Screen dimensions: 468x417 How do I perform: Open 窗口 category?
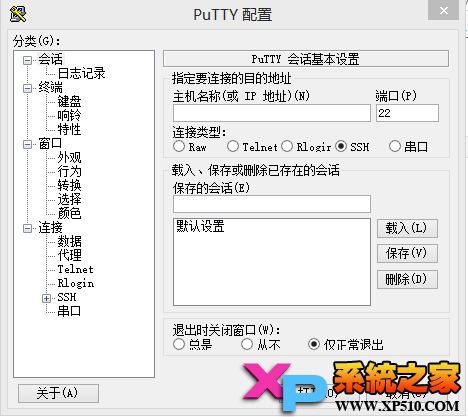coord(50,143)
